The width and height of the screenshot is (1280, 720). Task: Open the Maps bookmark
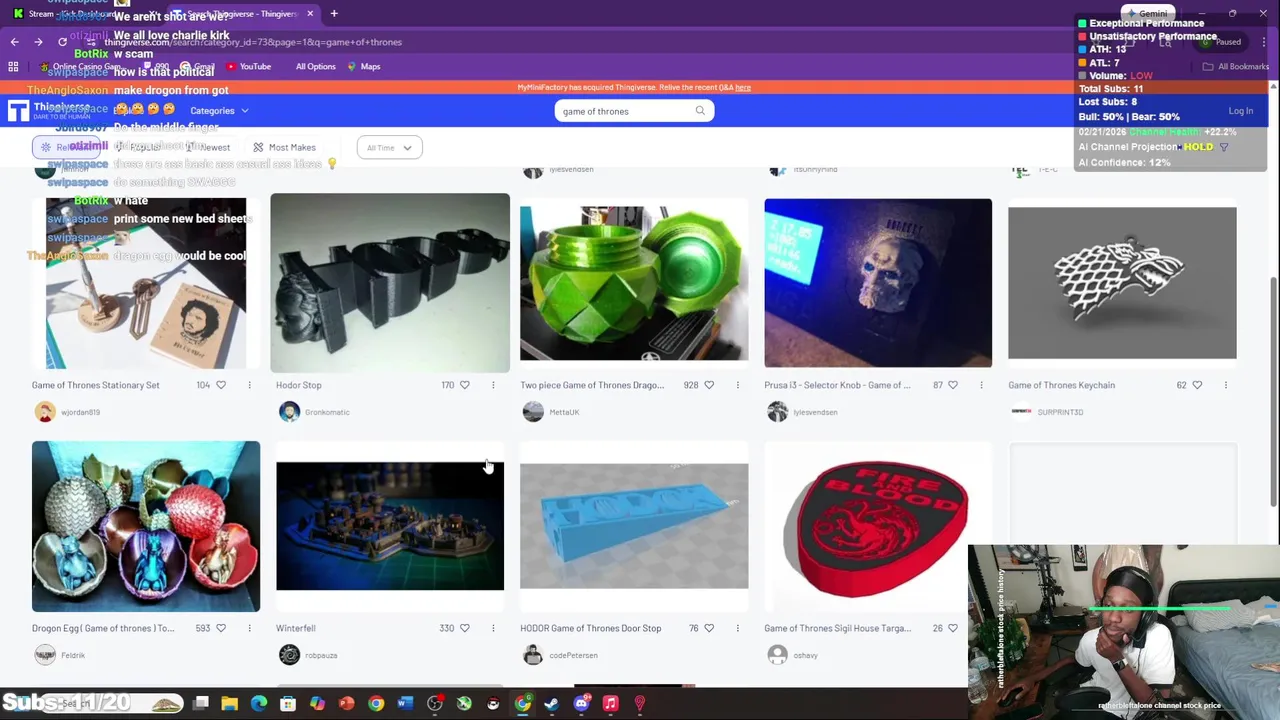(364, 66)
